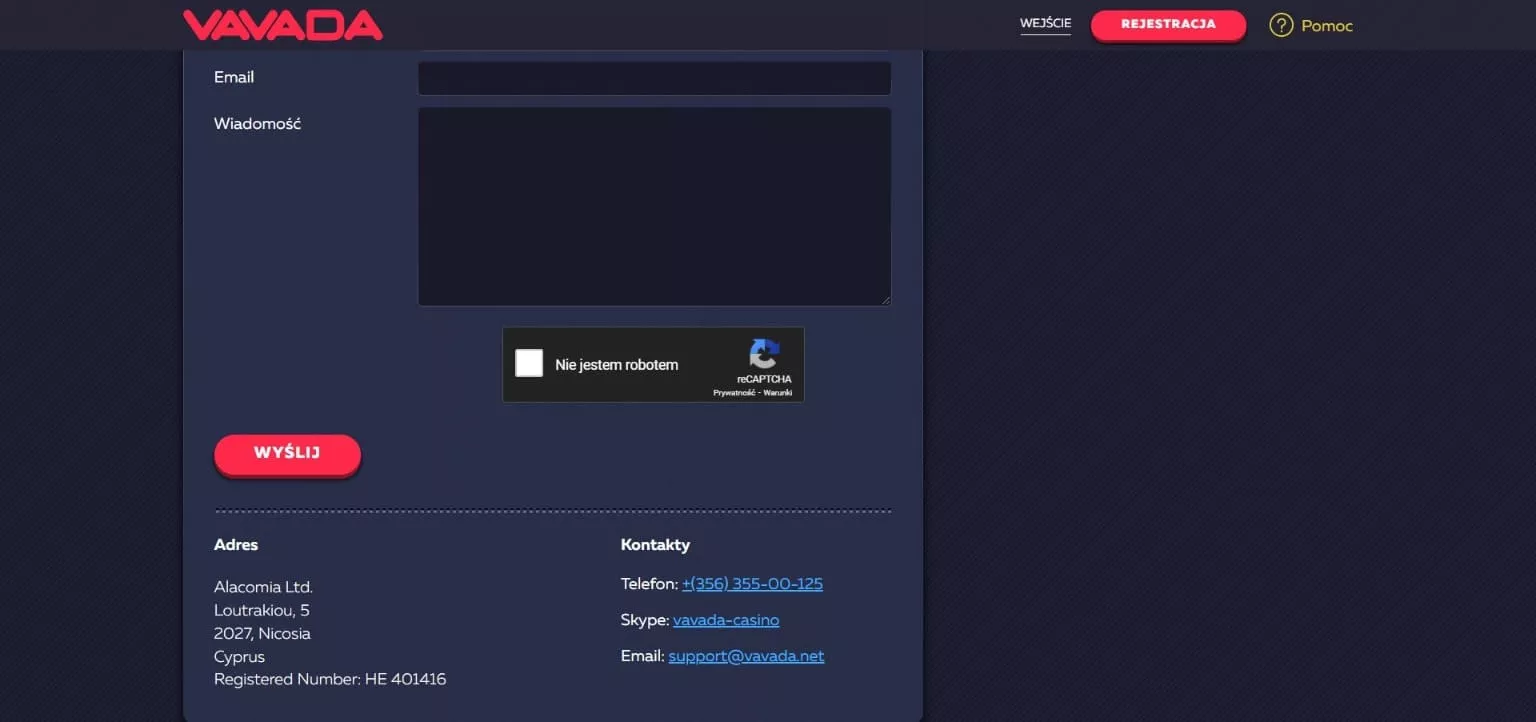The image size is (1536, 722).
Task: Click the VAVADA logo
Action: [282, 25]
